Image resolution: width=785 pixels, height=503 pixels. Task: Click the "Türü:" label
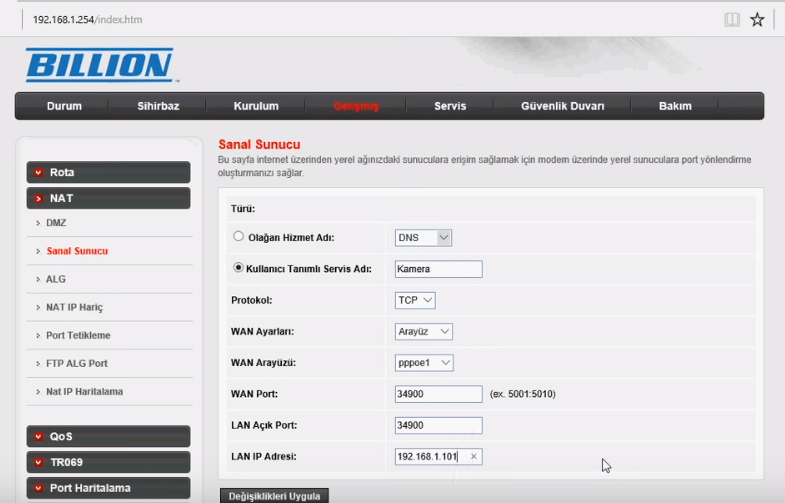(243, 209)
